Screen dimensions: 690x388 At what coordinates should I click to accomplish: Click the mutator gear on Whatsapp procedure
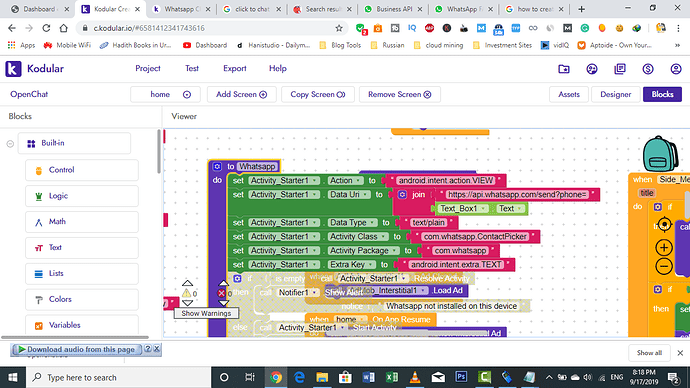(217, 166)
